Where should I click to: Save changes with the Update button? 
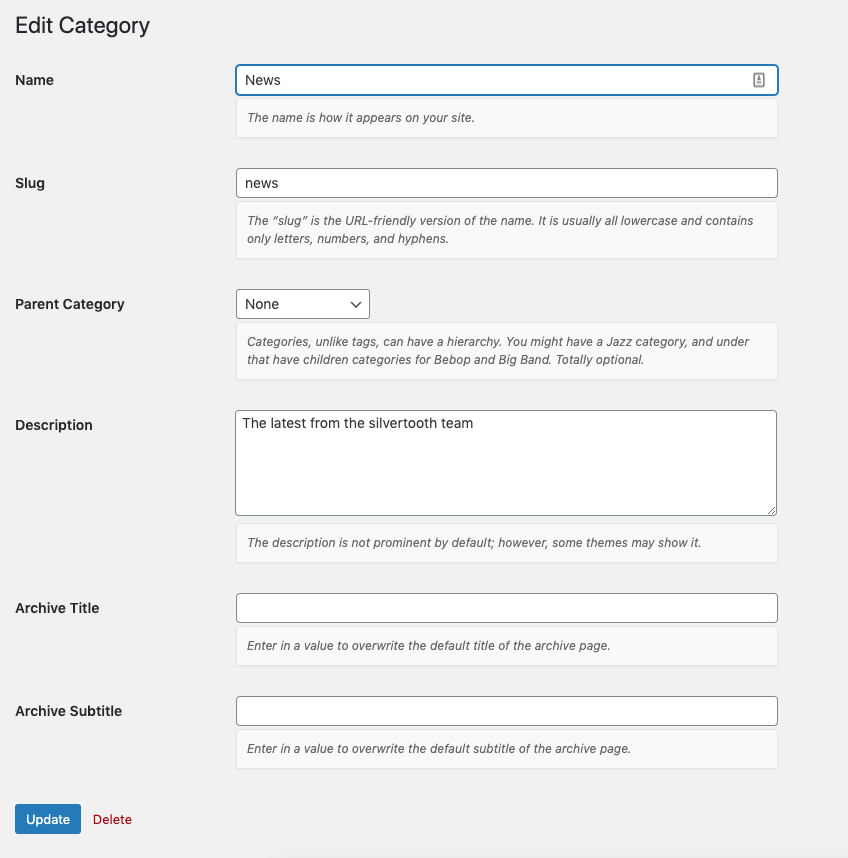[x=48, y=819]
